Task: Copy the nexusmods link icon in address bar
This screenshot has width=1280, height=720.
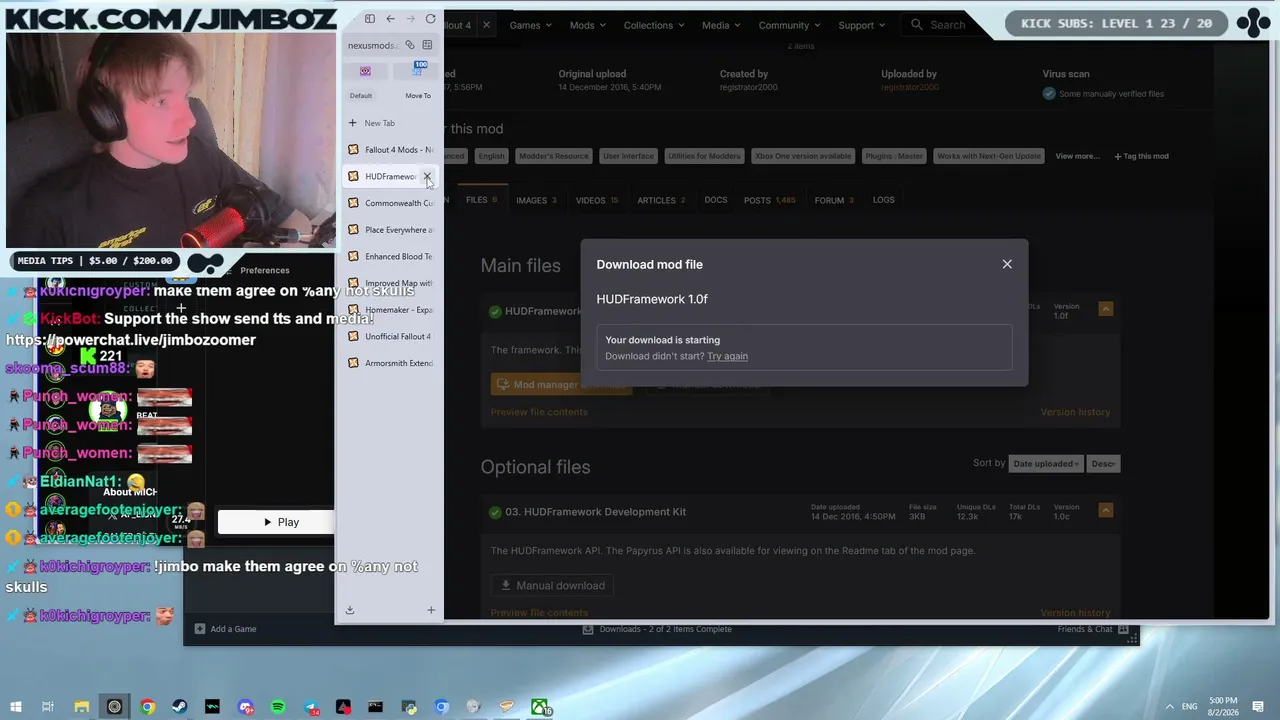Action: pos(409,45)
